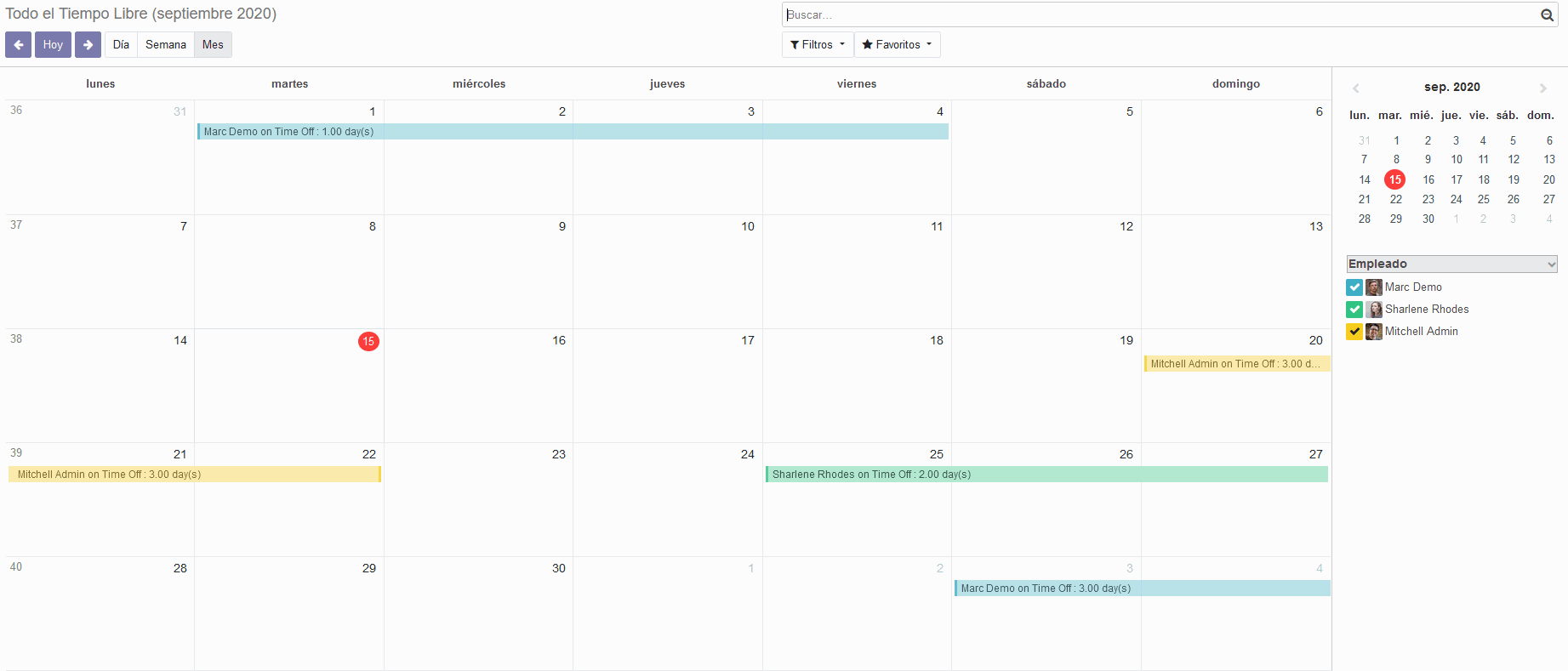The width and height of the screenshot is (1568, 671).
Task: Switch to Semana view
Action: click(165, 45)
